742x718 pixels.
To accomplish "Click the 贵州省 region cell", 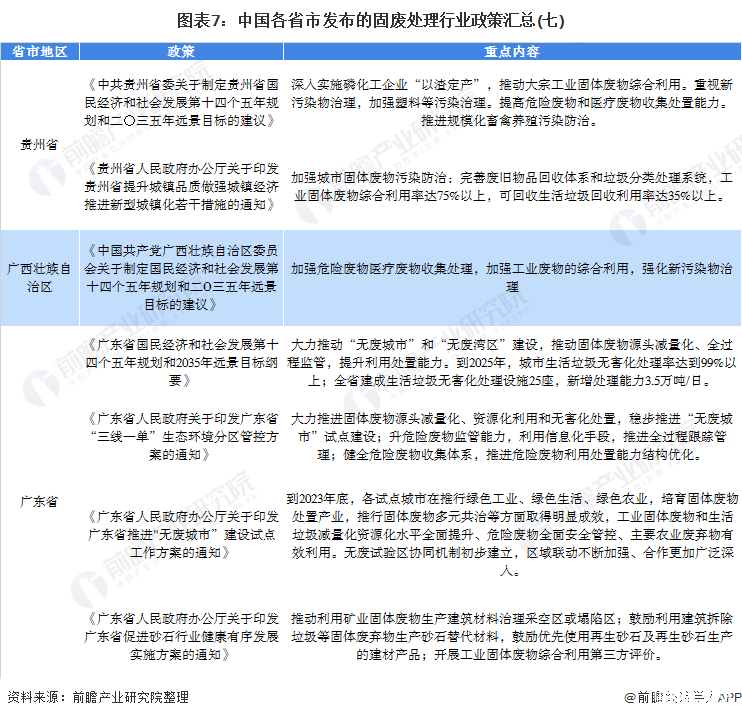I will [39, 144].
